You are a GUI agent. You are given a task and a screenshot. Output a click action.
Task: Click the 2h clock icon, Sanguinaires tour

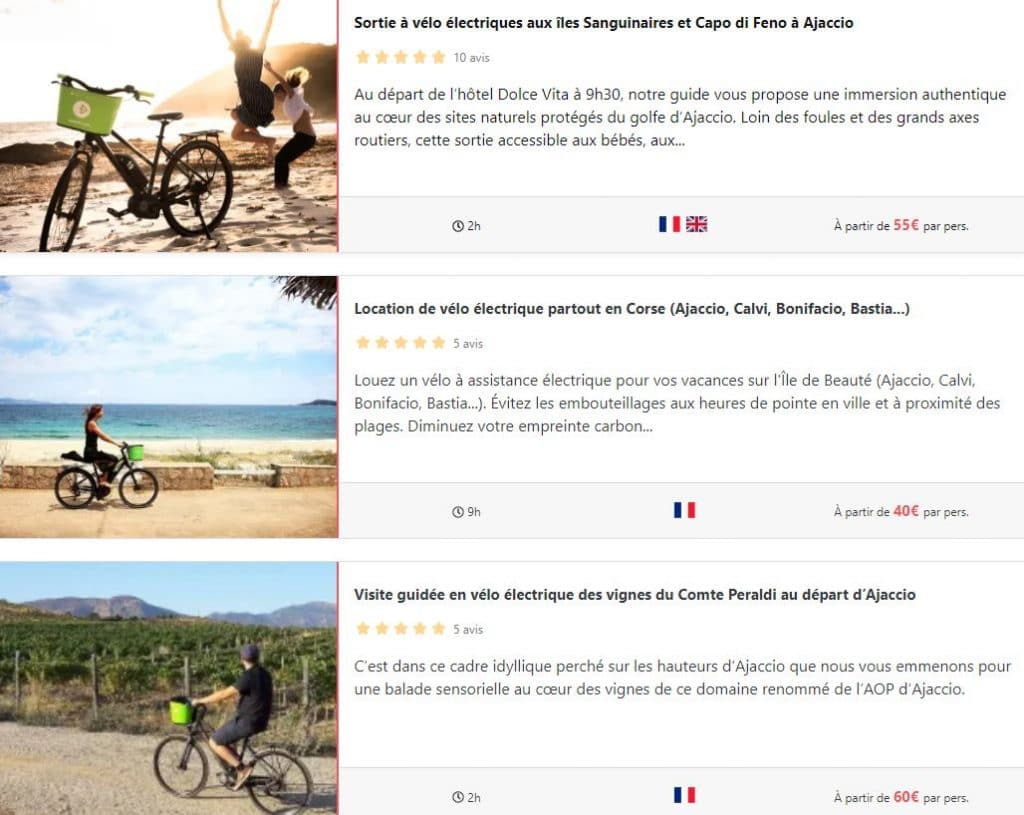[458, 226]
